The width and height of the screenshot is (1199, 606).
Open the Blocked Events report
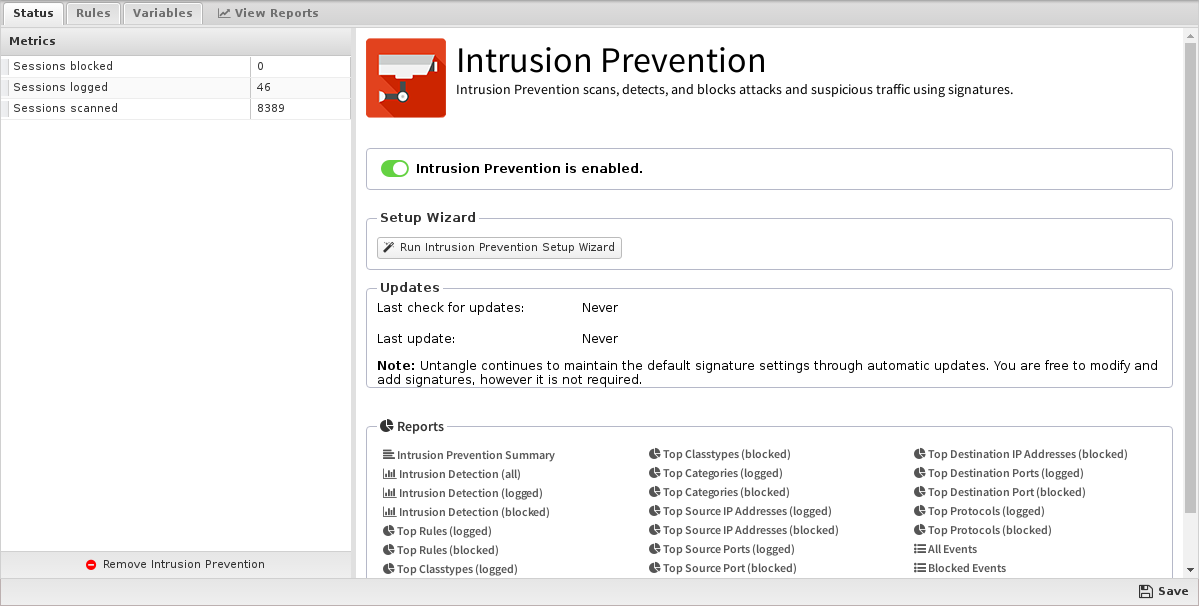[x=966, y=568]
